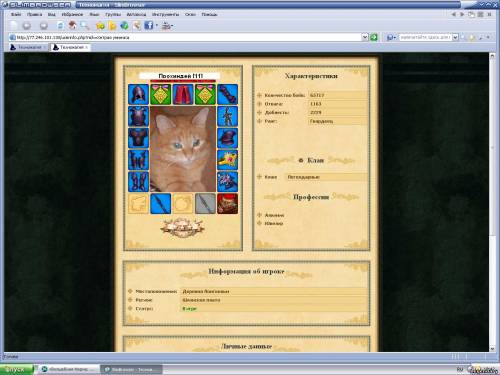Viewport: 500px width, 375px height.
Task: Select the red pants equipment slot
Action: (x=183, y=94)
